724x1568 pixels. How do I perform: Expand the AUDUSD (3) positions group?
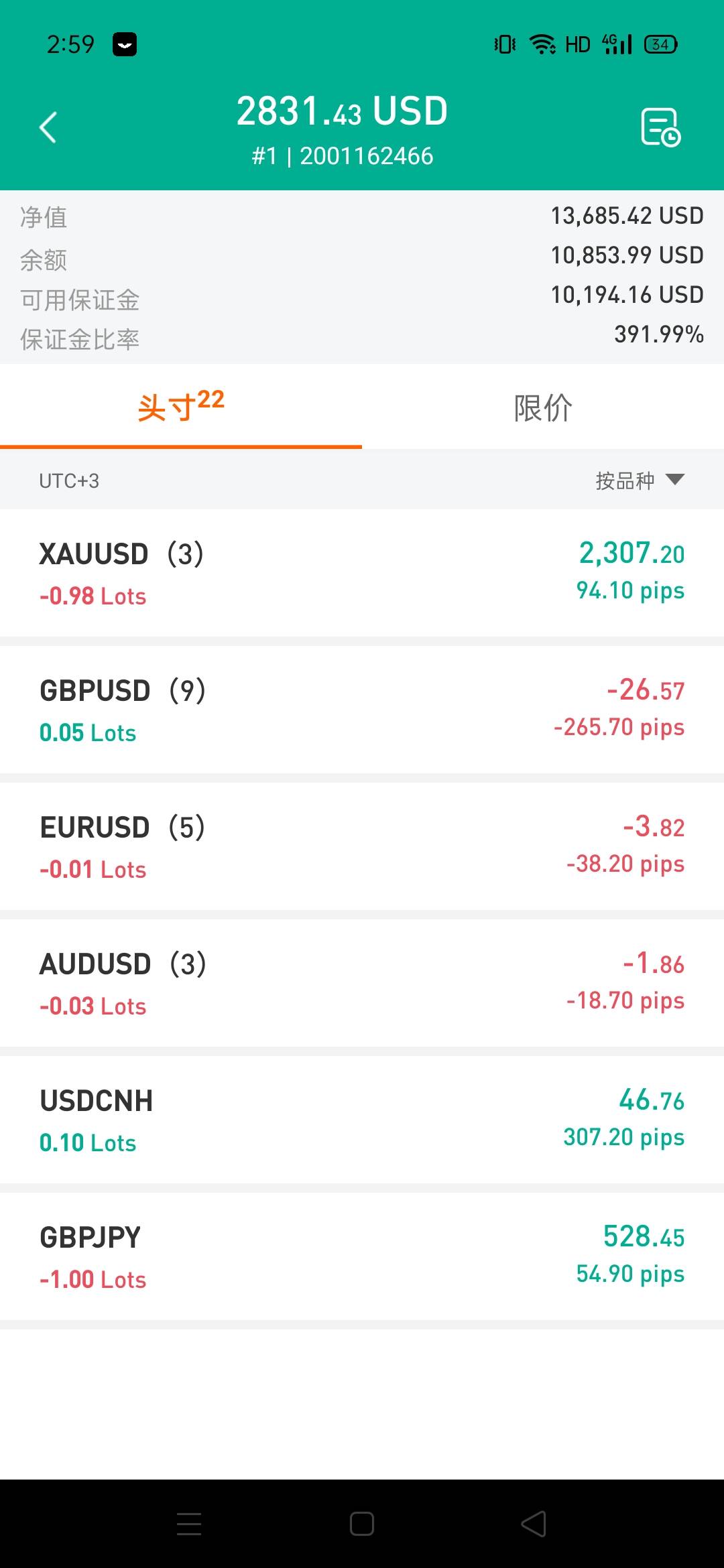click(362, 983)
